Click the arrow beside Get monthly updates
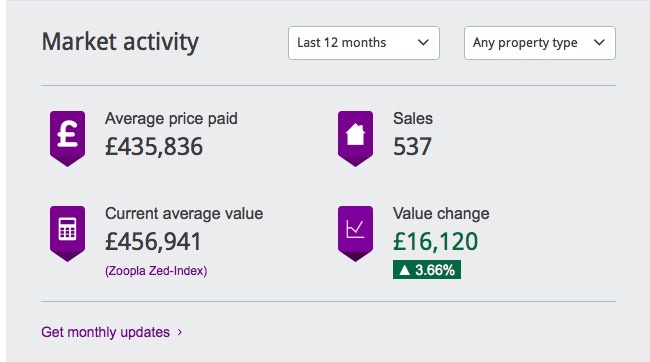Viewport: 650px width, 362px height. pyautogui.click(x=180, y=332)
